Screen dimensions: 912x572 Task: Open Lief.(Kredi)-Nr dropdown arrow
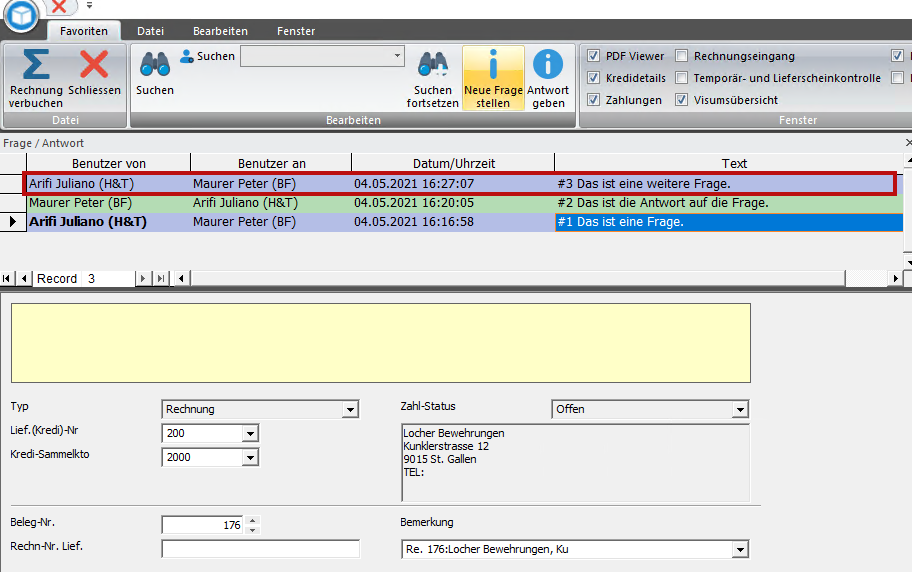pos(250,434)
